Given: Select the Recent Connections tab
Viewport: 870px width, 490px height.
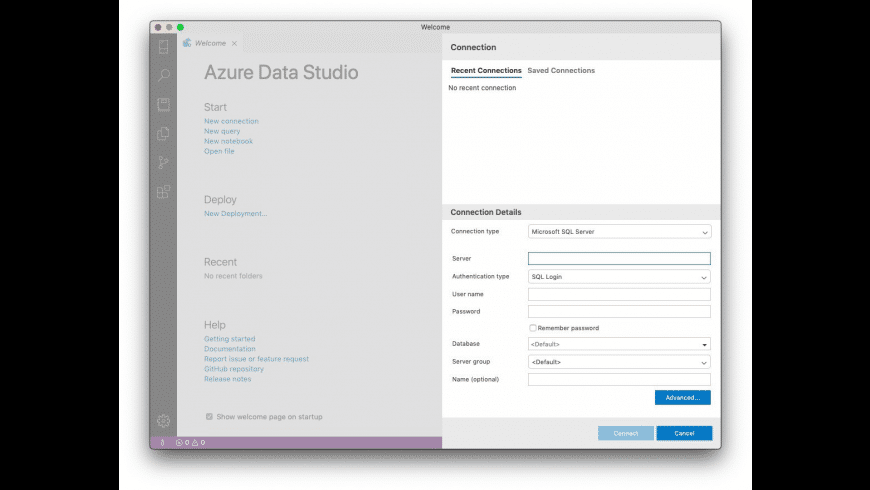Looking at the screenshot, I should (x=486, y=71).
